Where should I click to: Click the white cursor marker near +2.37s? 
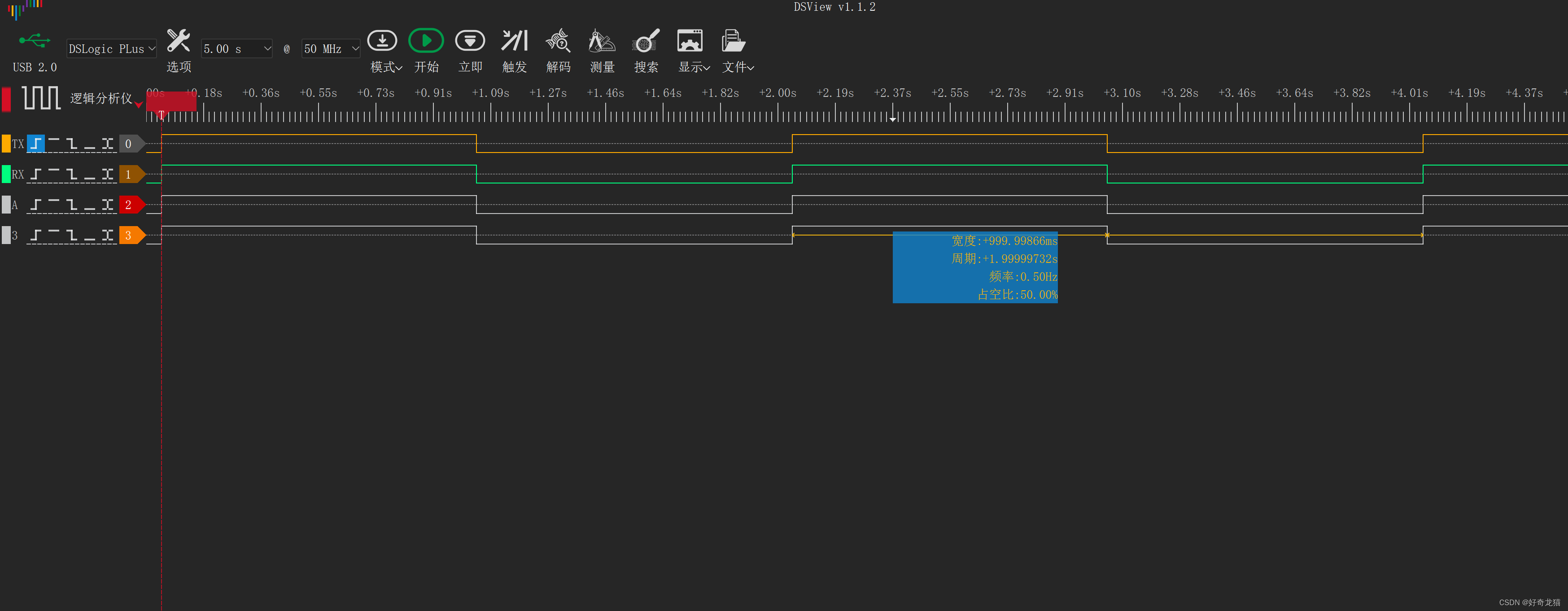(893, 119)
